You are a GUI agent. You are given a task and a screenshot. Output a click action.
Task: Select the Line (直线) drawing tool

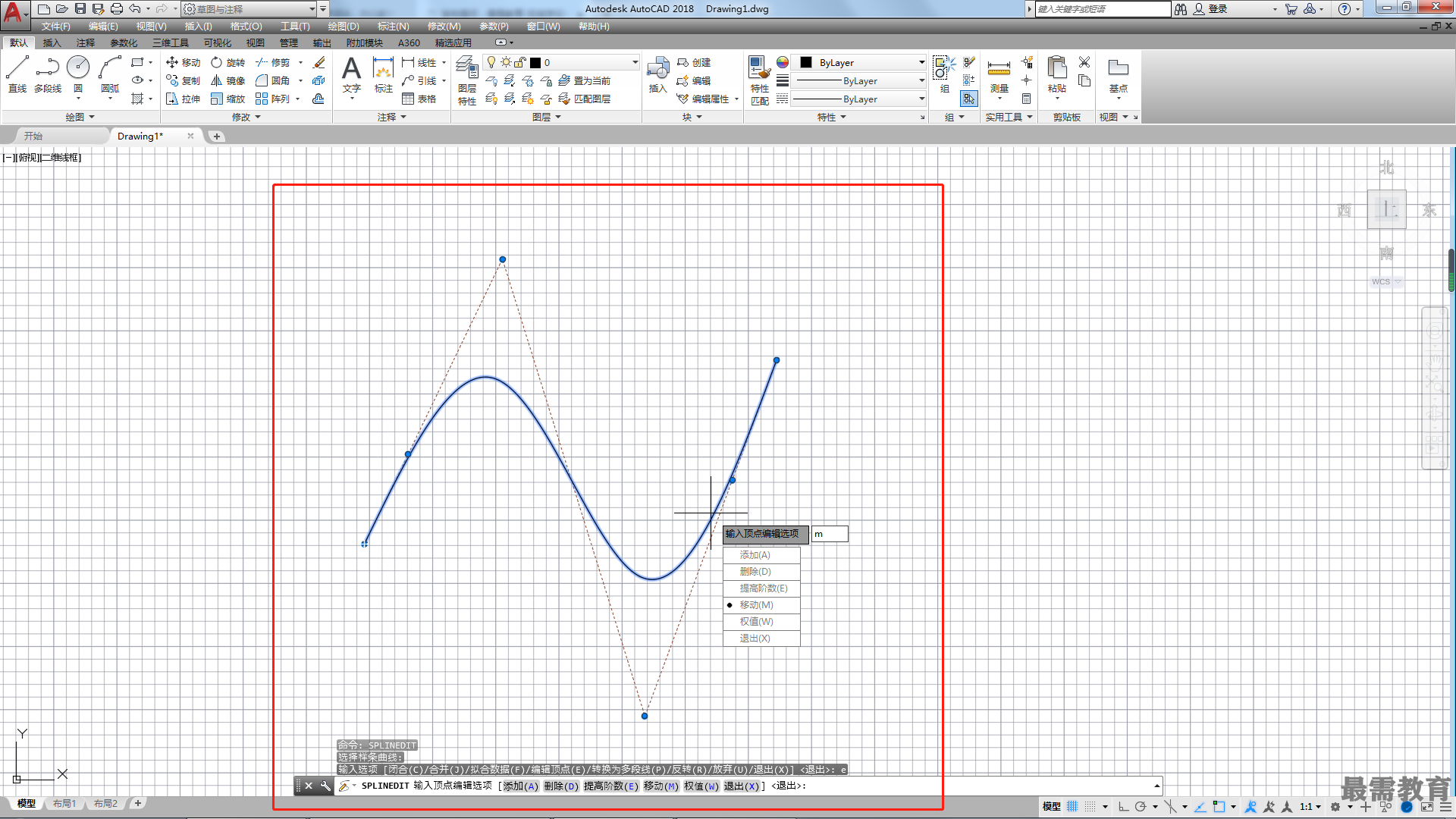pos(17,74)
